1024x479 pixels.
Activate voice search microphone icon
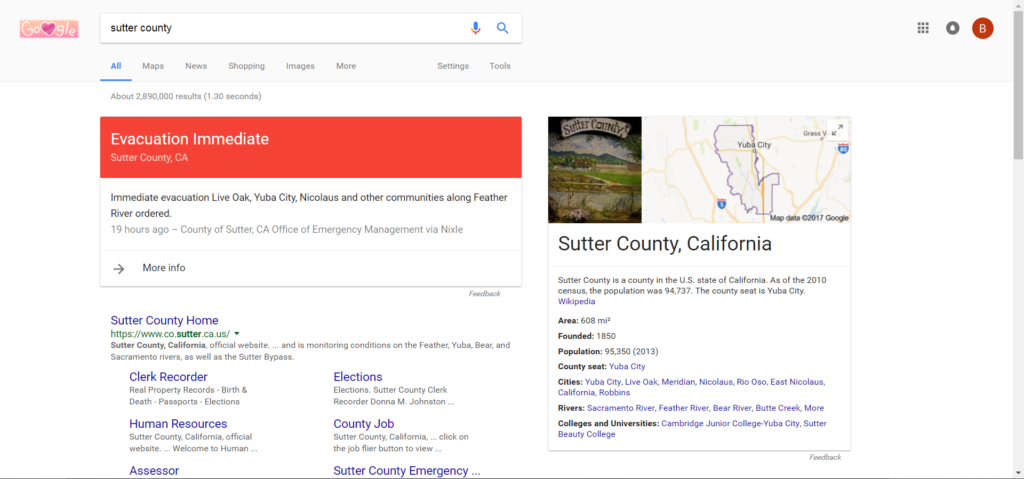tap(475, 28)
